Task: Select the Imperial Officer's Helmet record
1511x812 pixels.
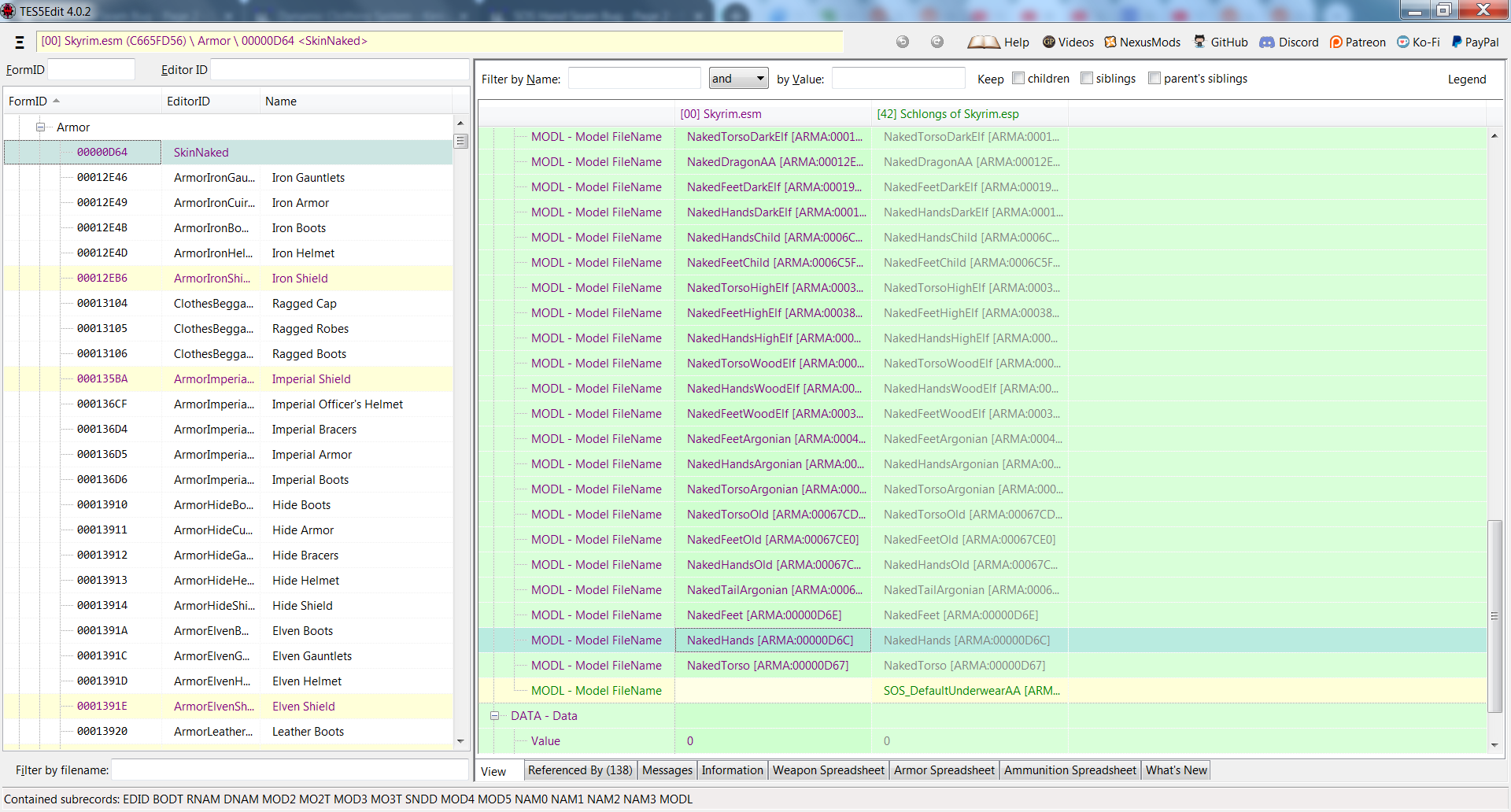Action: pyautogui.click(x=228, y=404)
